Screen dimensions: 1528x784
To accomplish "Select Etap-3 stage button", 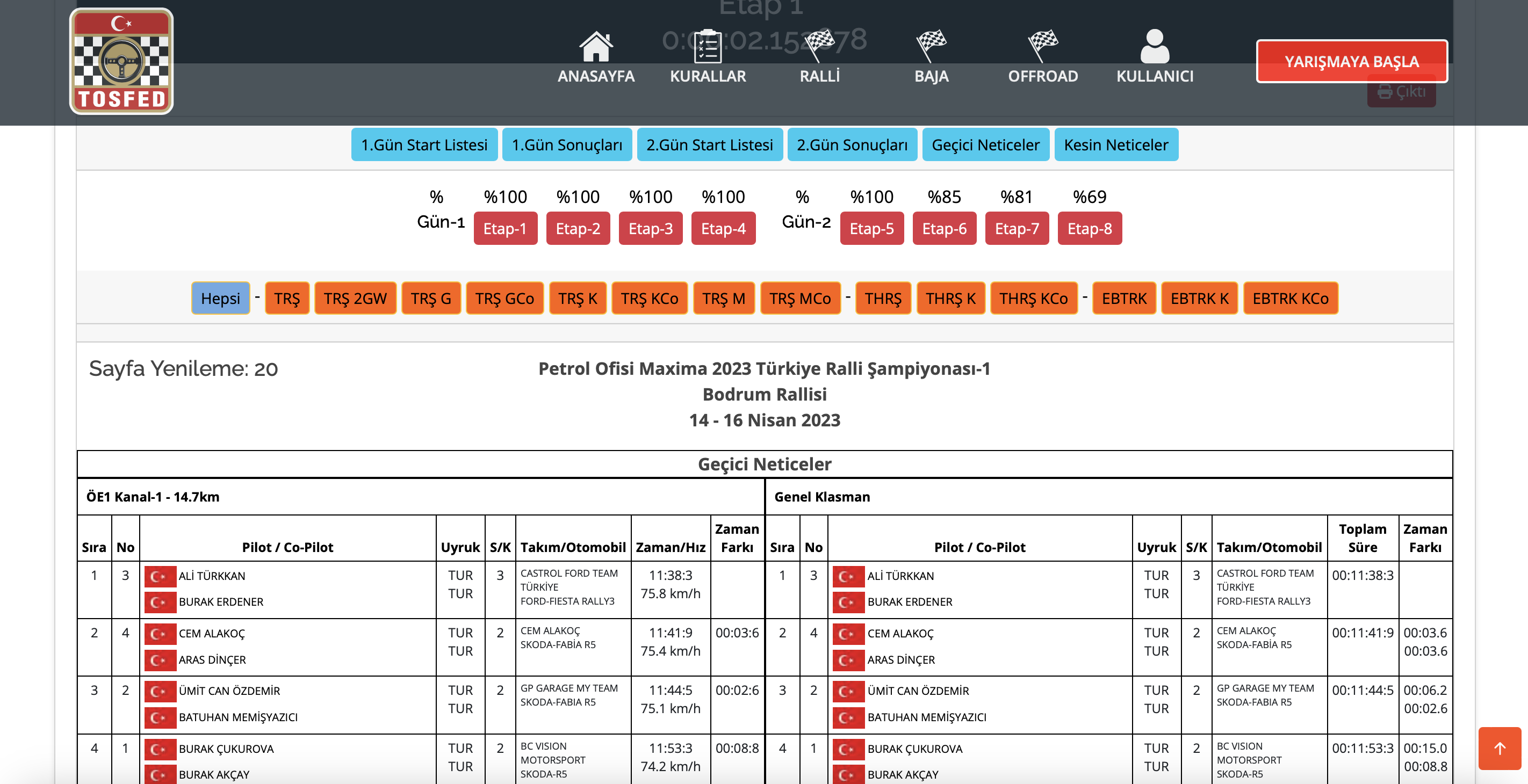I will [x=650, y=228].
